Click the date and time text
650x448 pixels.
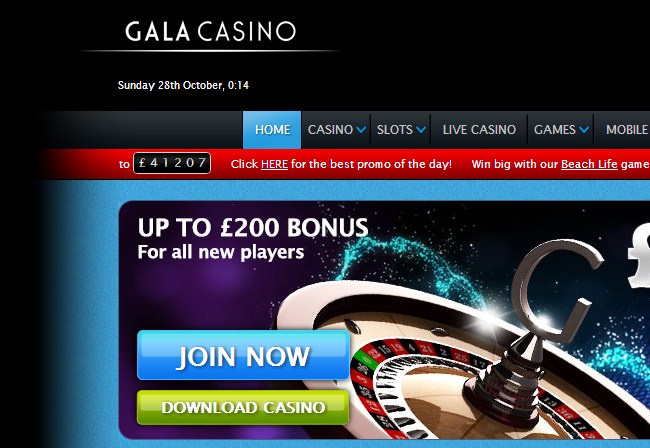[183, 85]
